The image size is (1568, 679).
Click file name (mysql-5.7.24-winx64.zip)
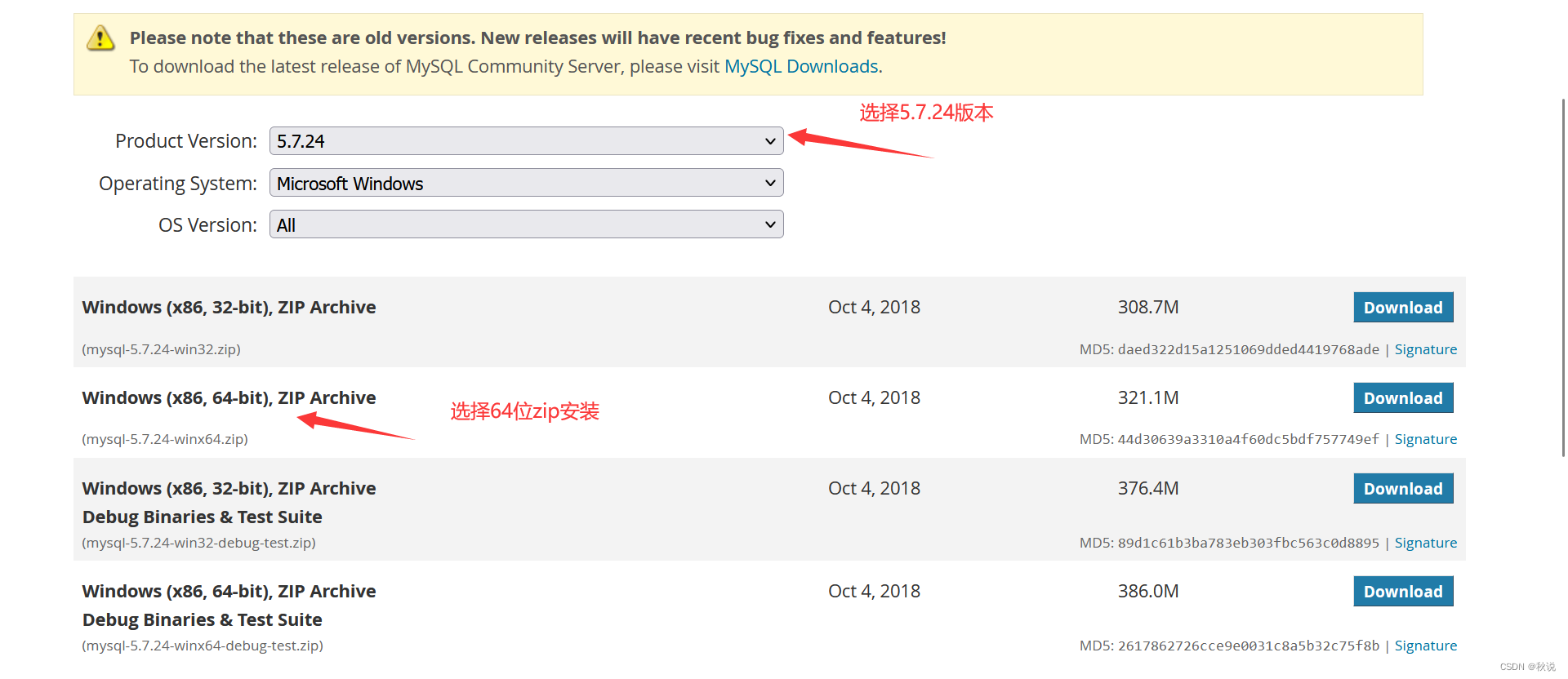point(165,439)
